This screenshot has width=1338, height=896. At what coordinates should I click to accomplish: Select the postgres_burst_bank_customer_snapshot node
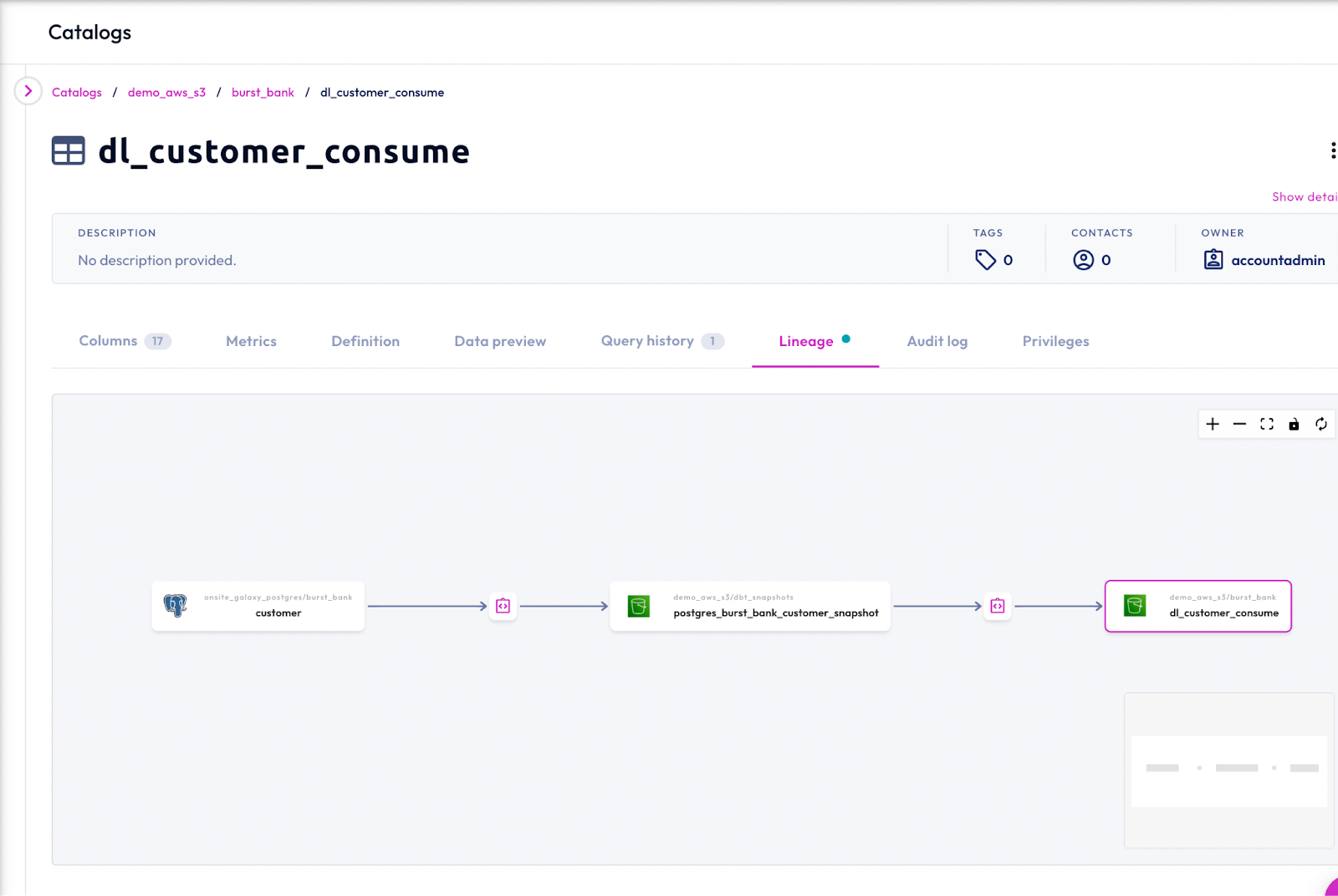(750, 606)
